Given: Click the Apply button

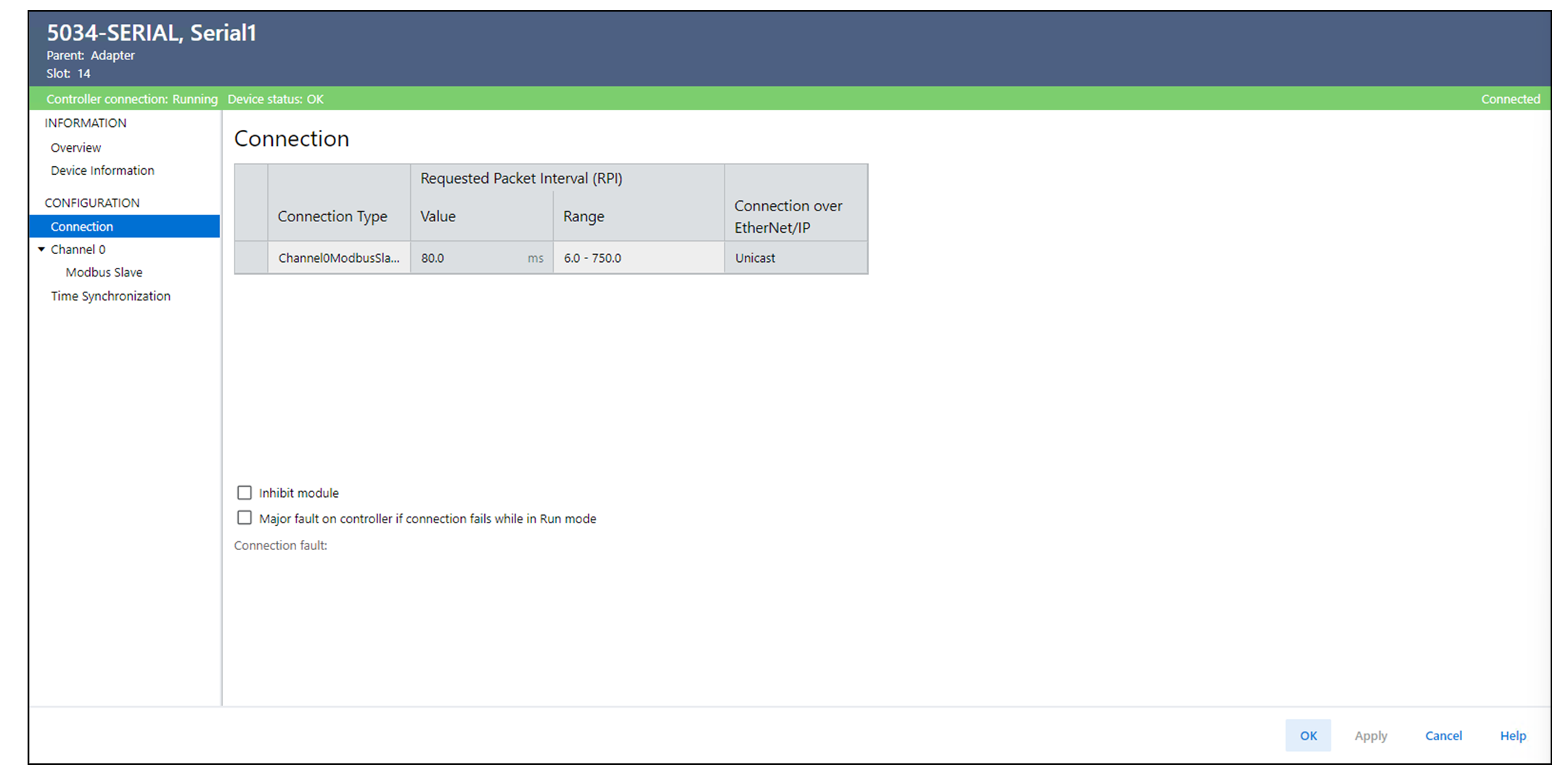Looking at the screenshot, I should [x=1370, y=736].
